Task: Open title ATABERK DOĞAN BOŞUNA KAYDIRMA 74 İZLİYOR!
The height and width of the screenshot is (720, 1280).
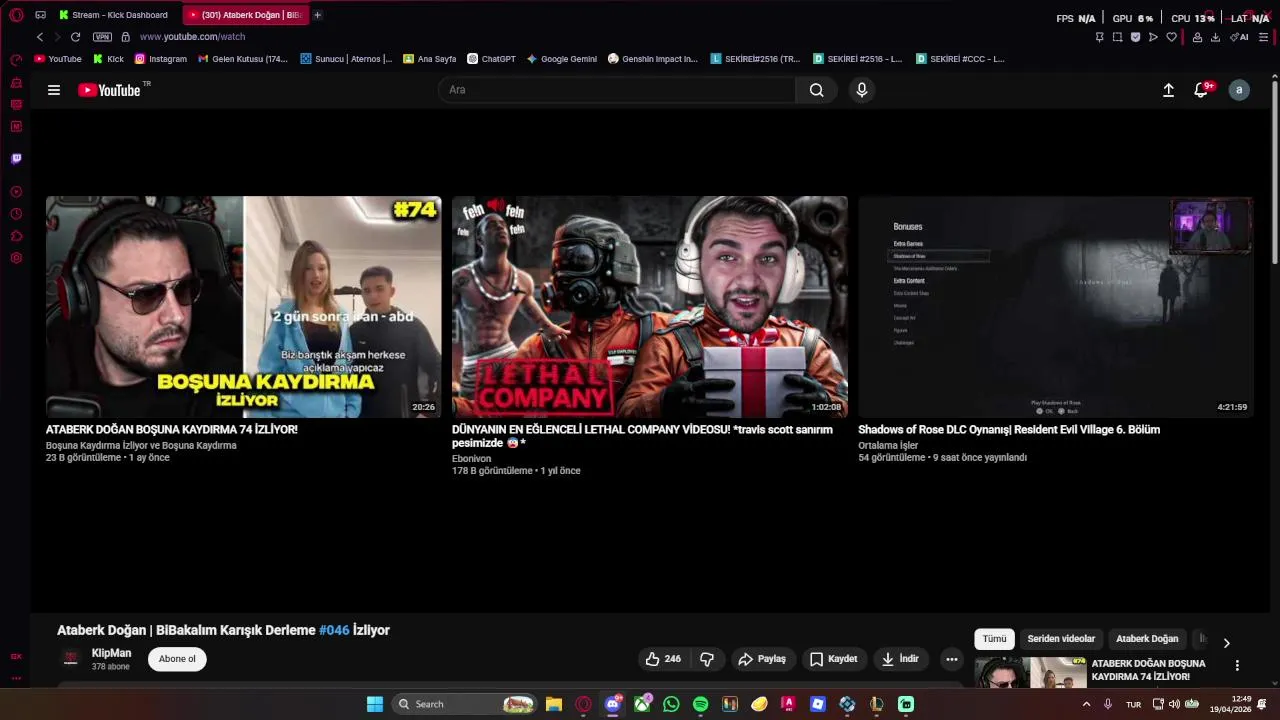Action: (171, 429)
